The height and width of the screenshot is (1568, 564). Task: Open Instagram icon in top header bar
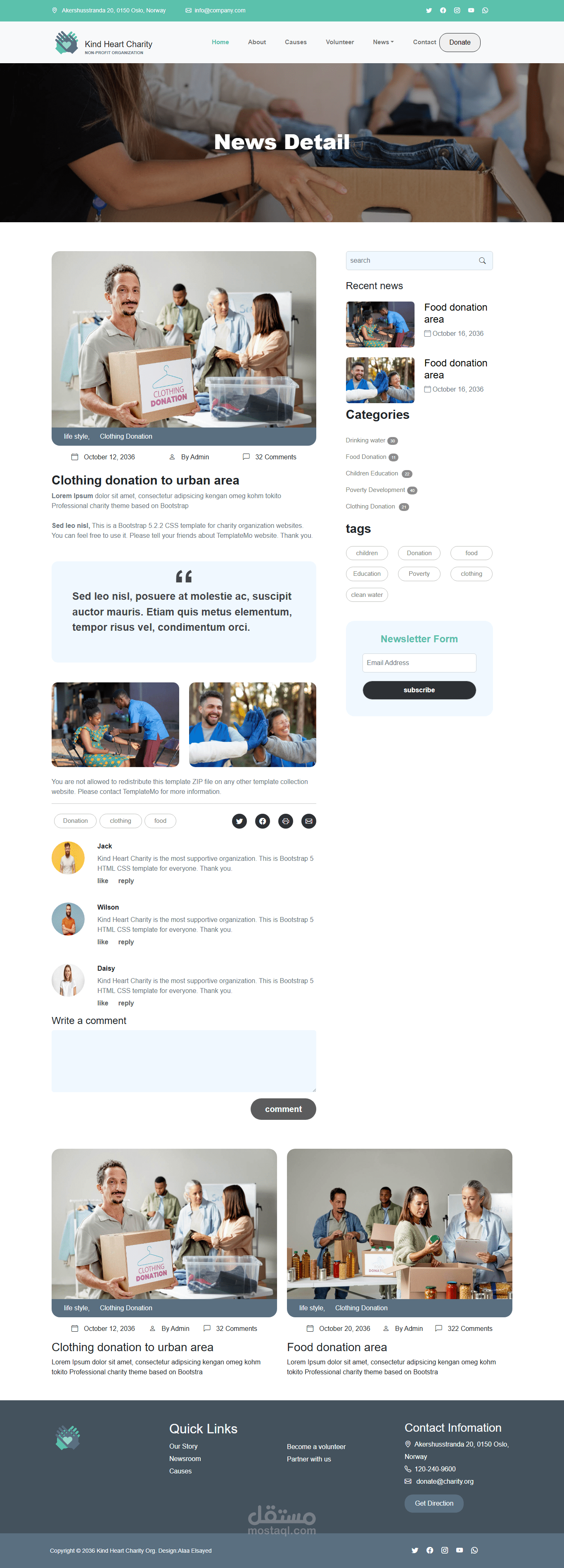[457, 10]
